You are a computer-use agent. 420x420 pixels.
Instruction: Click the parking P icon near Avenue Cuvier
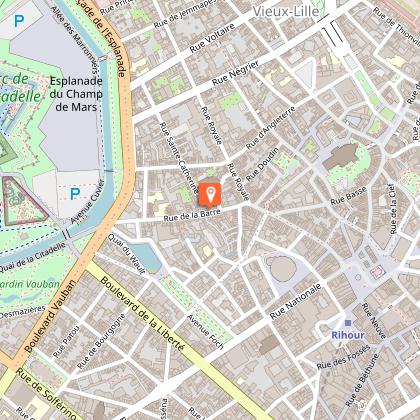click(75, 194)
